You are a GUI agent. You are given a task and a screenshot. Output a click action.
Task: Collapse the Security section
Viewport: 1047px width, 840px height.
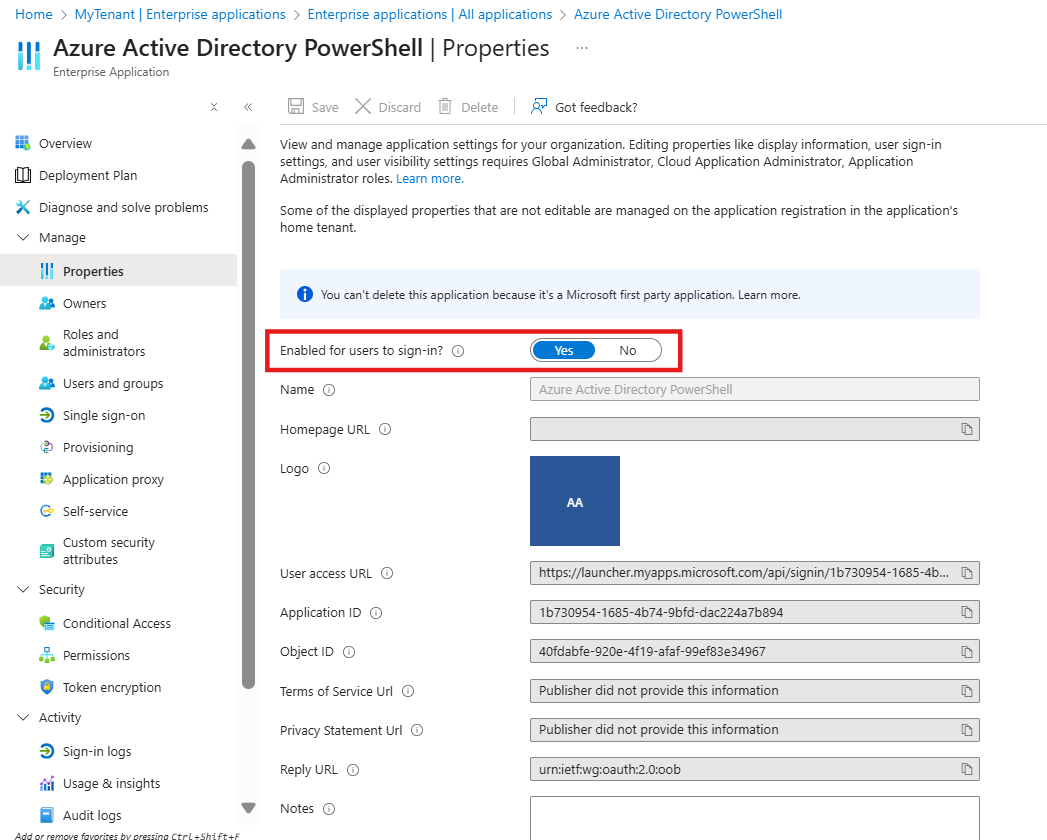23,590
